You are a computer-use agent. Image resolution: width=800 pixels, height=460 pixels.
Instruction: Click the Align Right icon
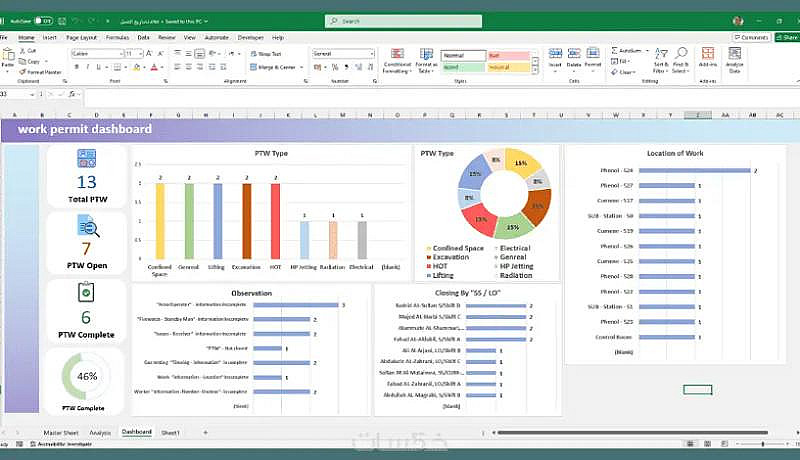coord(199,67)
